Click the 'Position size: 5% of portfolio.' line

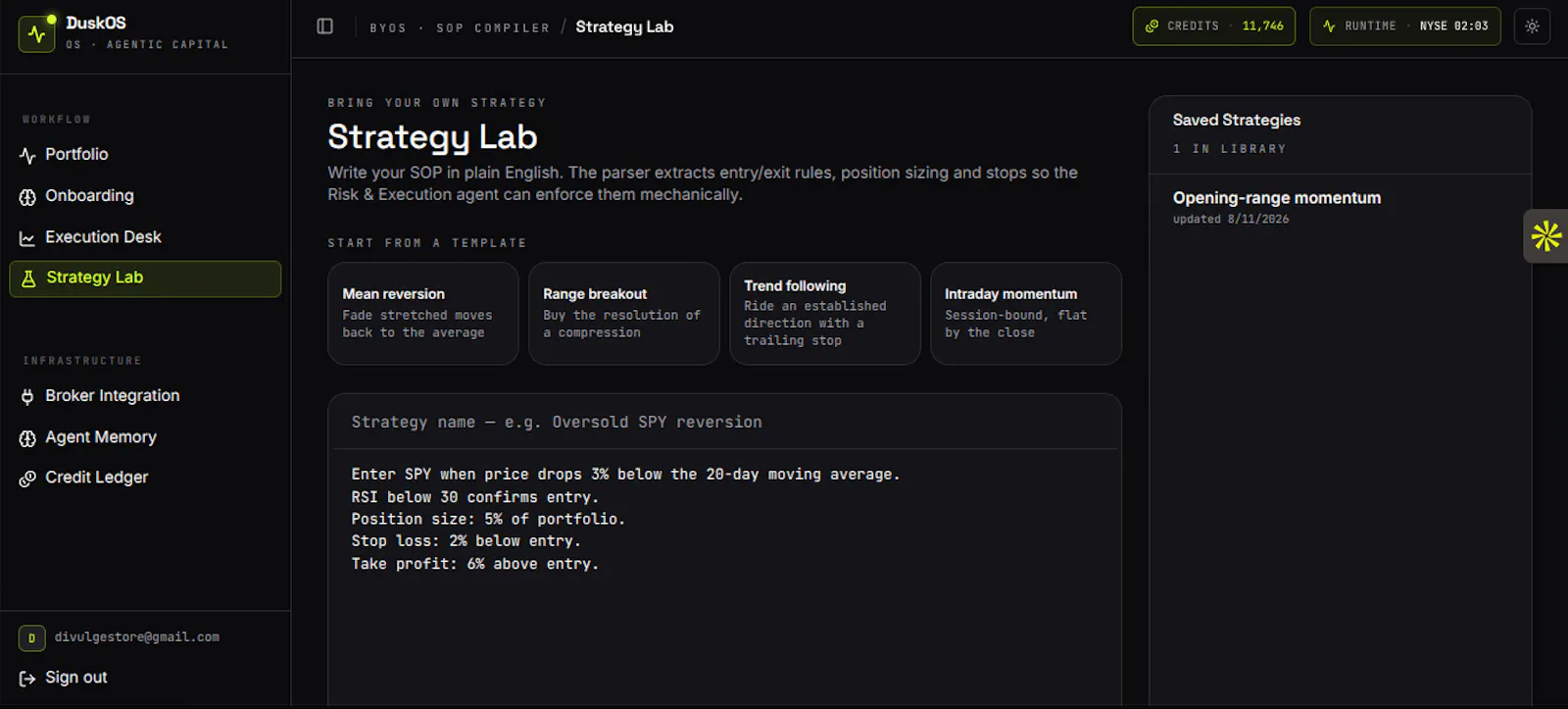[x=488, y=520]
